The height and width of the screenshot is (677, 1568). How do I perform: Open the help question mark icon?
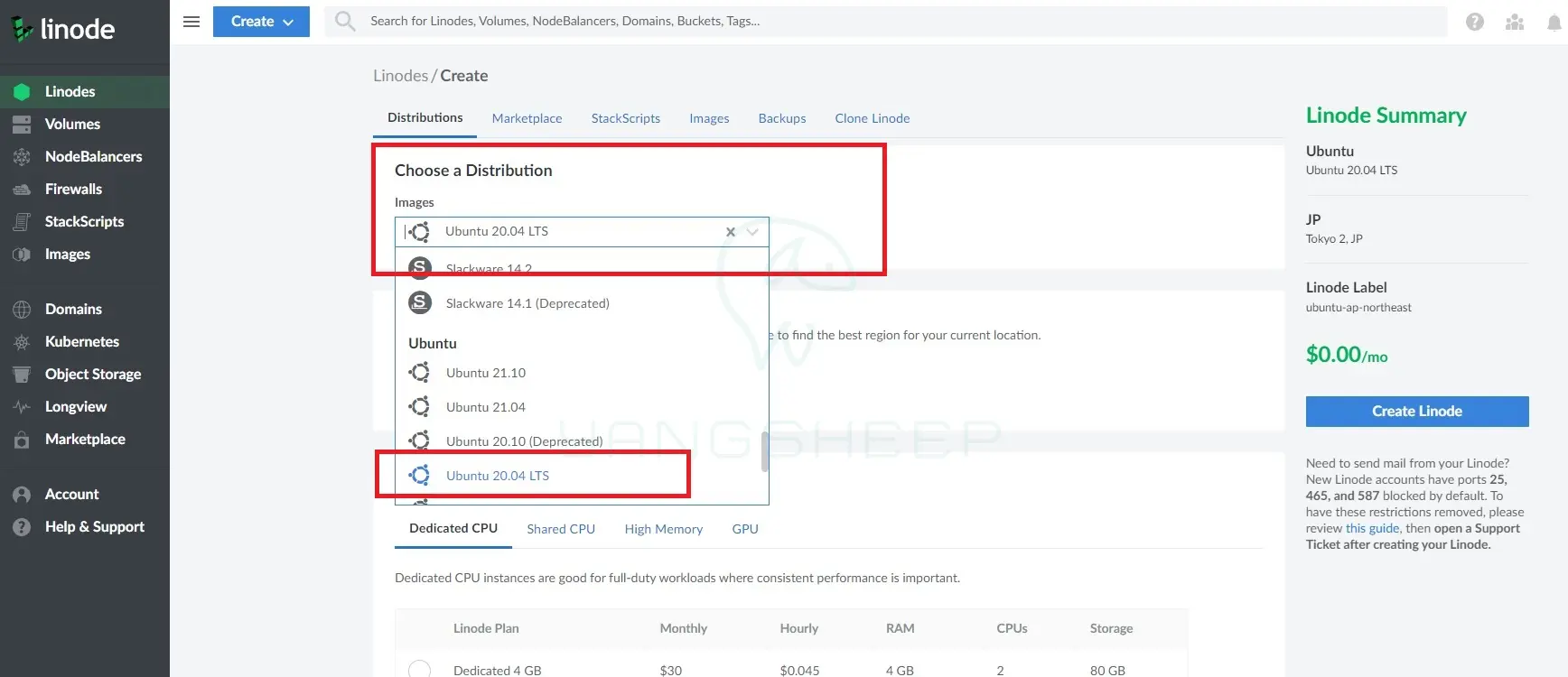pyautogui.click(x=1475, y=22)
